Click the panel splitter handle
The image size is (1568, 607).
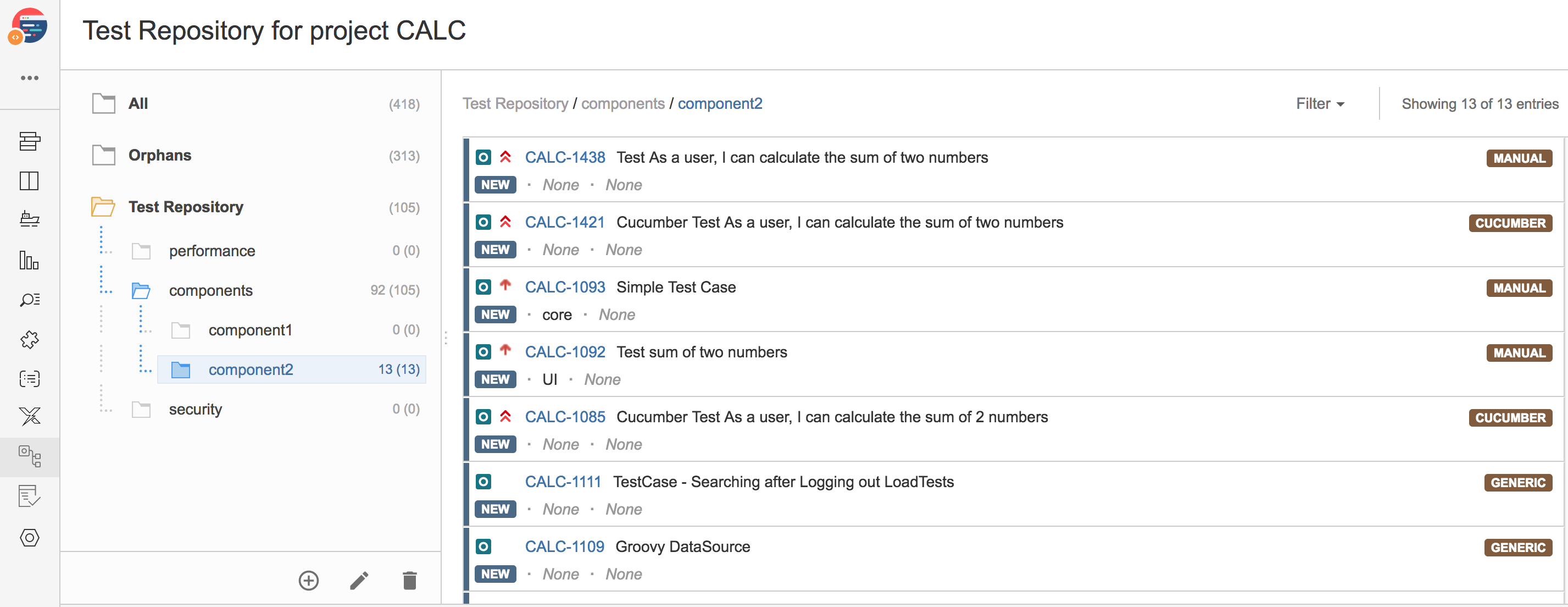(446, 338)
